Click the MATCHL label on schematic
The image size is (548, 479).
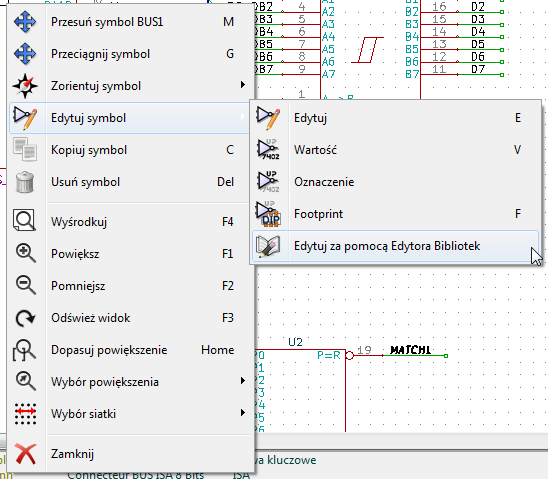pos(410,350)
